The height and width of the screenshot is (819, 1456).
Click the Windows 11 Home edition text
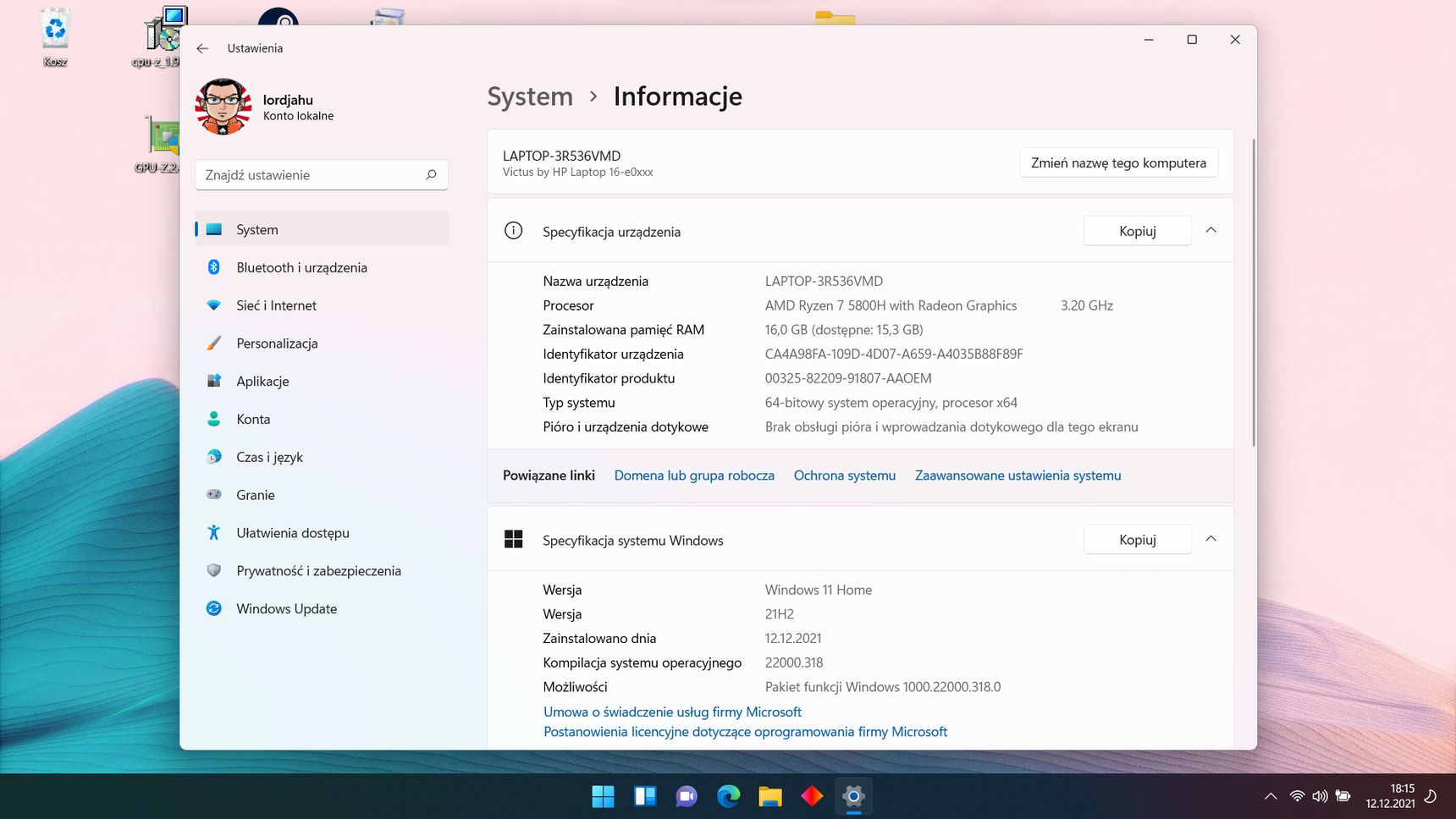(x=818, y=590)
